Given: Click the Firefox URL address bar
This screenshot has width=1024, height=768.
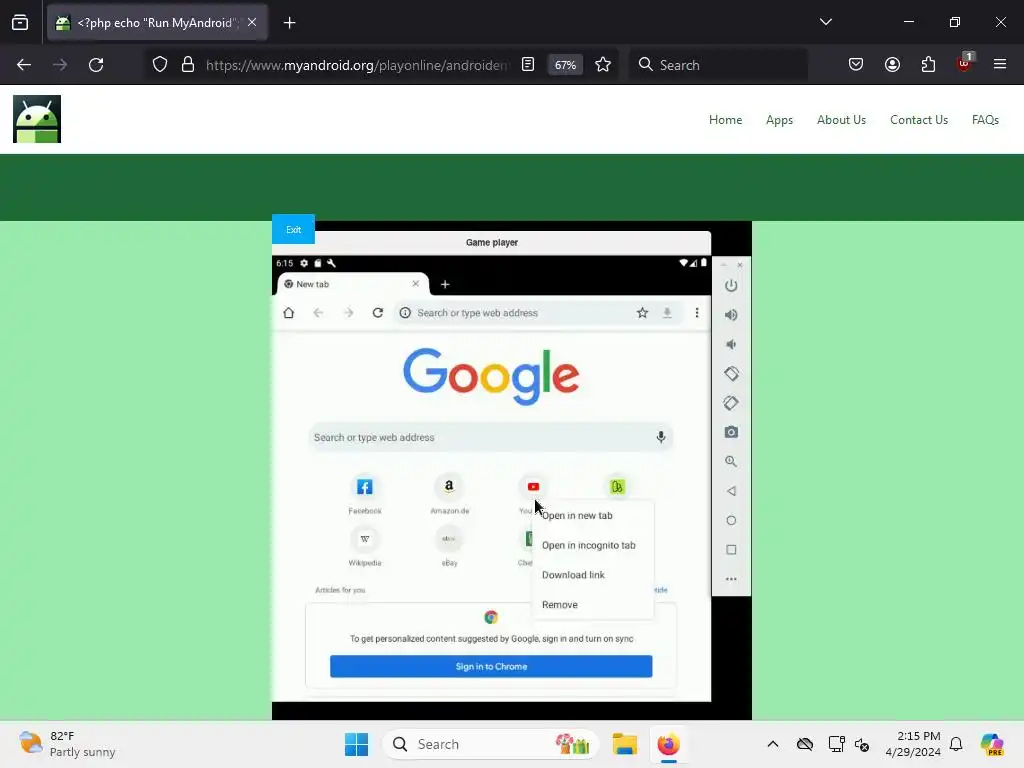Looking at the screenshot, I should [356, 65].
